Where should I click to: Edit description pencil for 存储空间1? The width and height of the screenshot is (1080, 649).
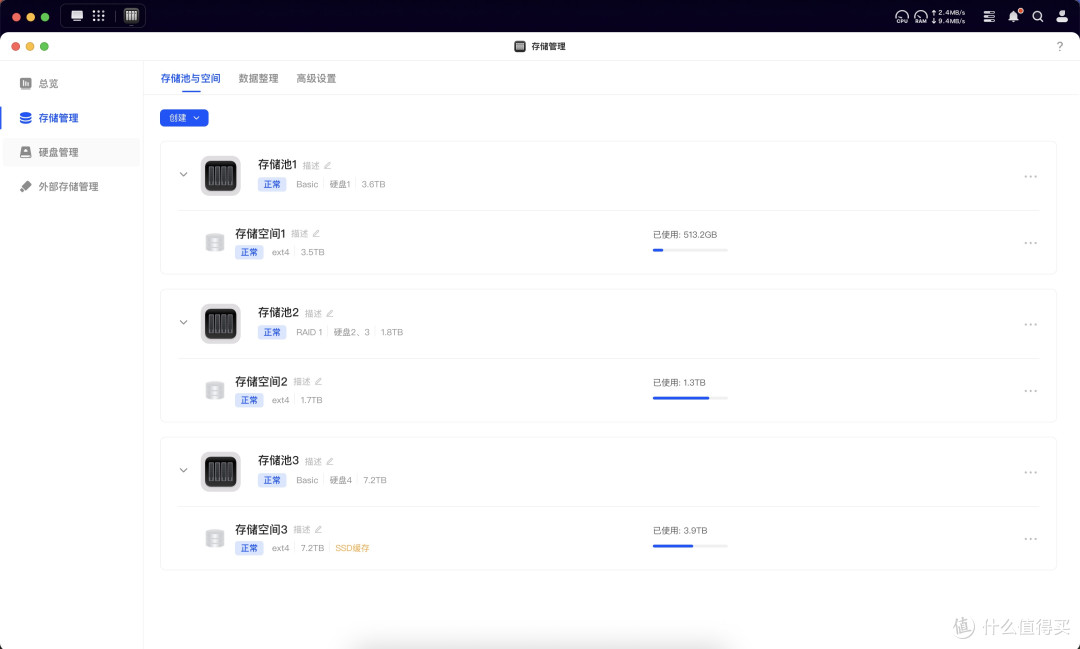316,234
